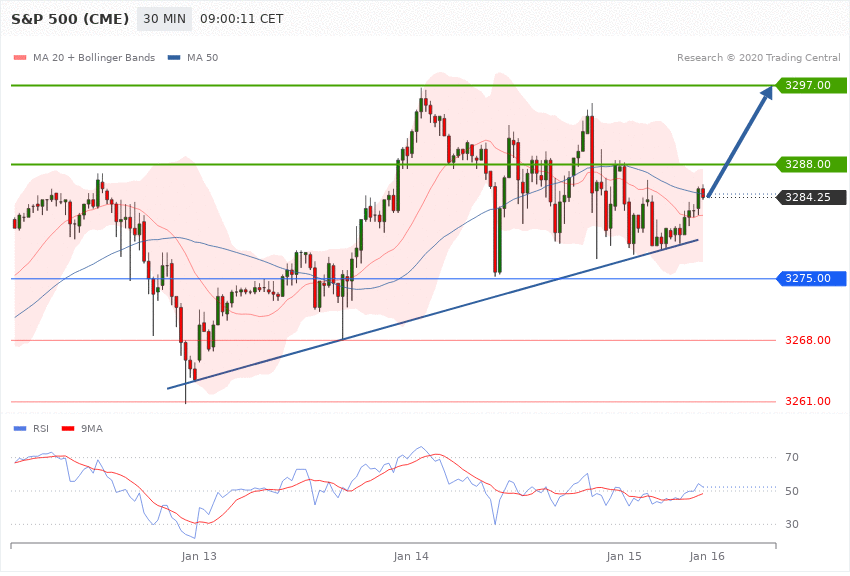Click the 3288.00 resistance price label
The width and height of the screenshot is (850, 576).
(811, 164)
